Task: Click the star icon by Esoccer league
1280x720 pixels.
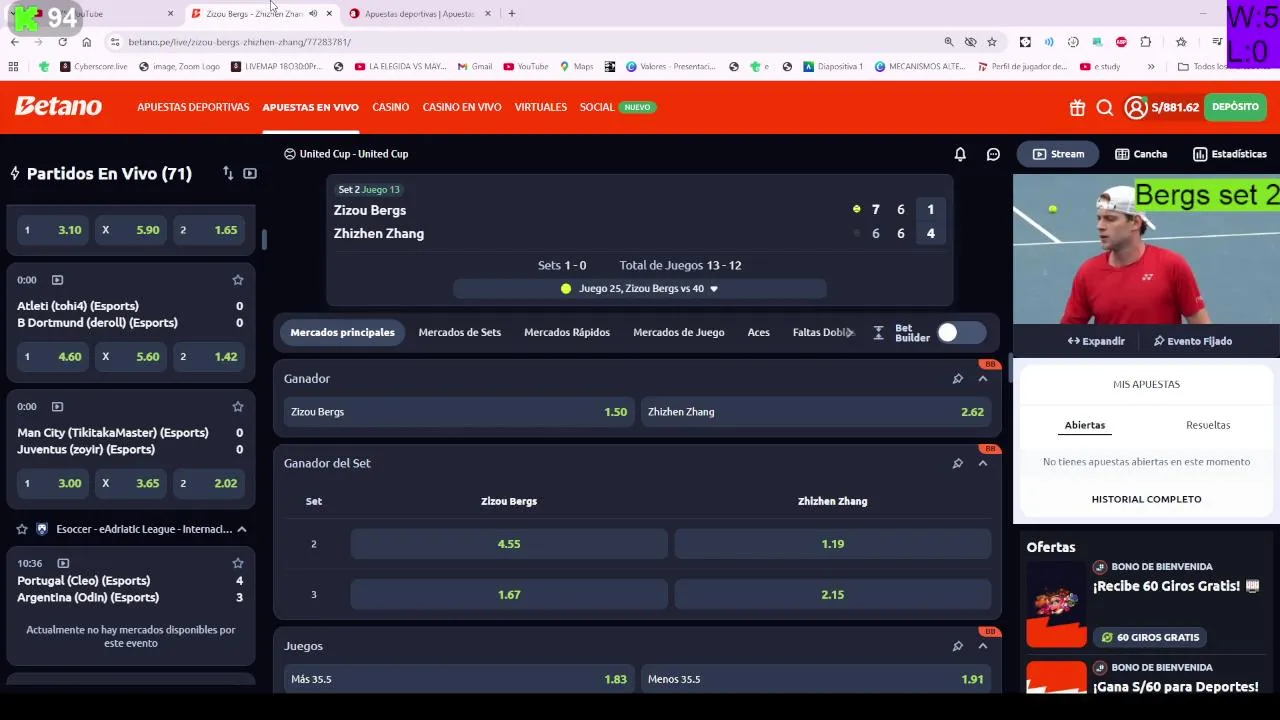Action: (22, 529)
